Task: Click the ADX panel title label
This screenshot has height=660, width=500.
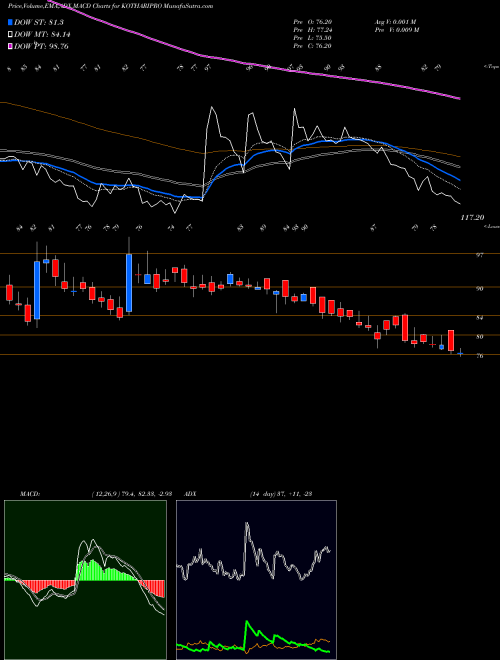Action: tap(190, 494)
